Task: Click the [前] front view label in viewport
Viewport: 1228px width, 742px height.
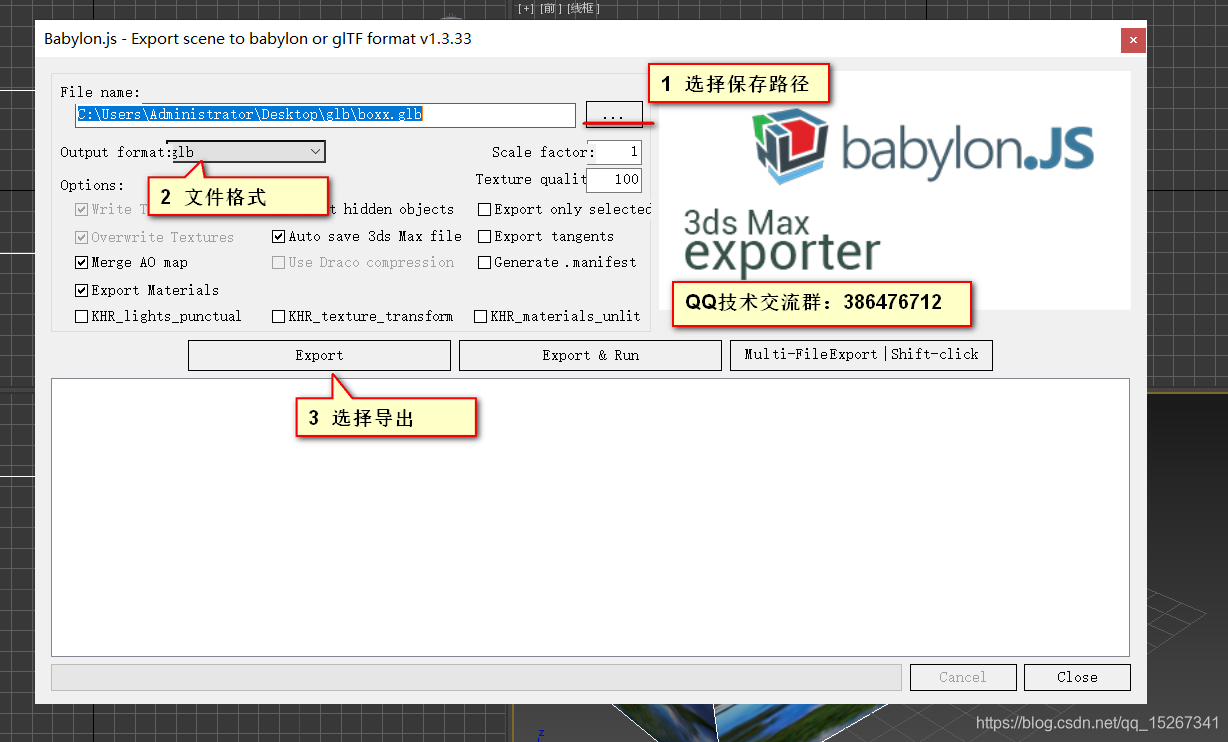Action: [551, 8]
